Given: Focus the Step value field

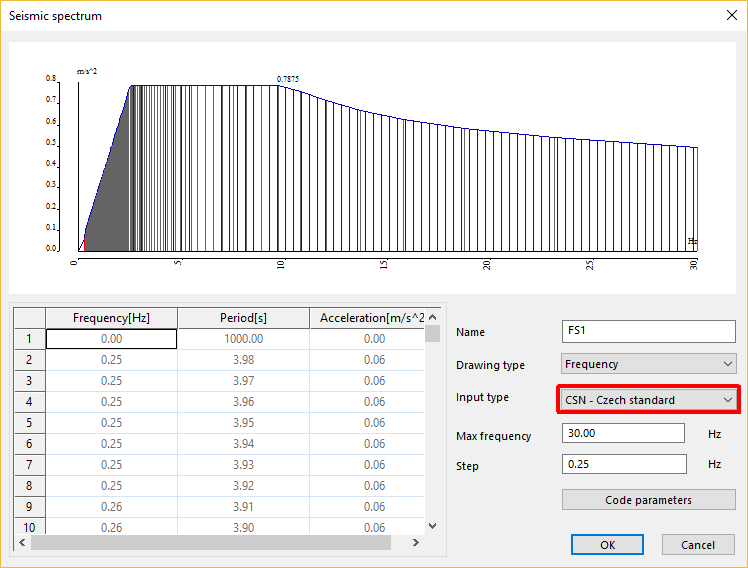Looking at the screenshot, I should point(624,464).
